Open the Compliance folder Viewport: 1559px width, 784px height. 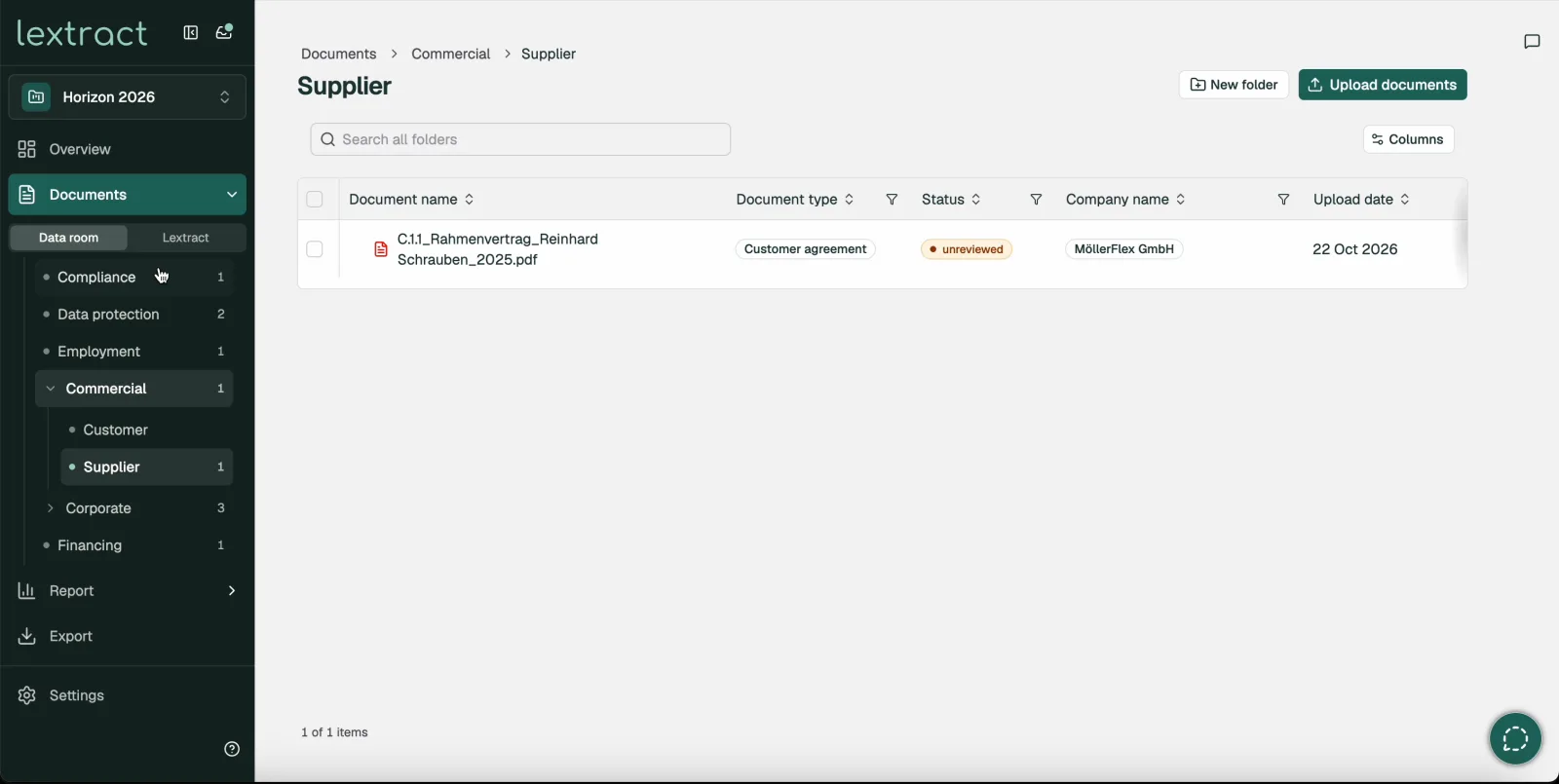(x=133, y=278)
